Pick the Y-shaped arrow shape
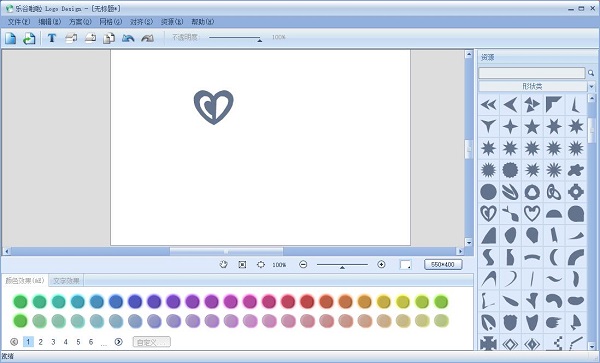The width and height of the screenshot is (600, 363). point(489,126)
